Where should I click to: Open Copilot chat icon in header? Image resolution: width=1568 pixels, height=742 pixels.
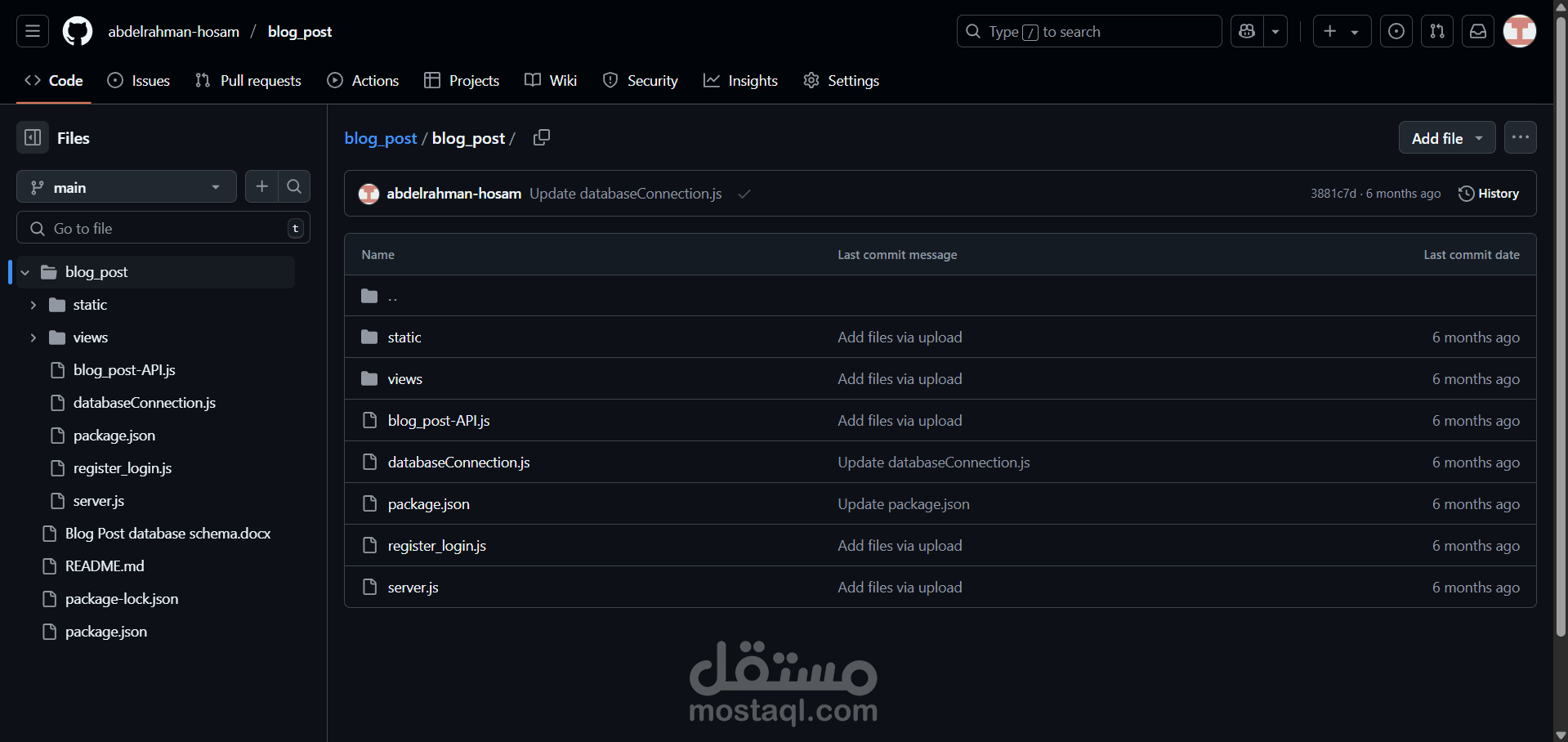click(1247, 31)
